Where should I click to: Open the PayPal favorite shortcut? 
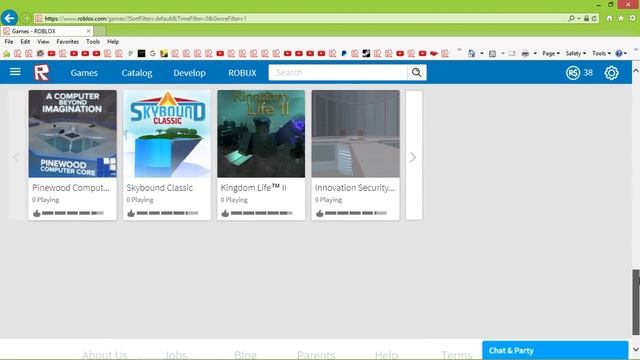pos(344,53)
